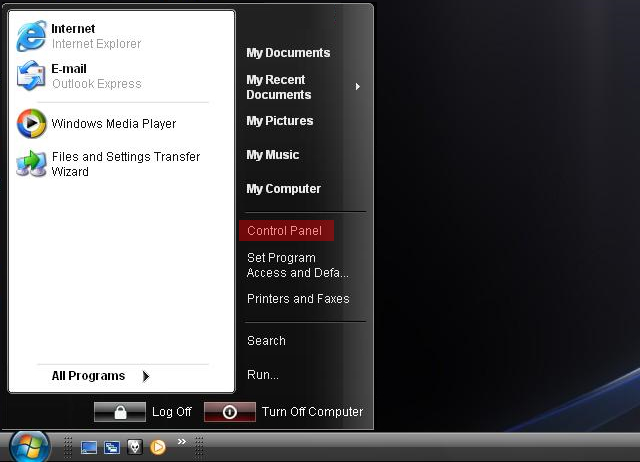Click the E-mail title text
The width and height of the screenshot is (640, 462).
click(69, 69)
